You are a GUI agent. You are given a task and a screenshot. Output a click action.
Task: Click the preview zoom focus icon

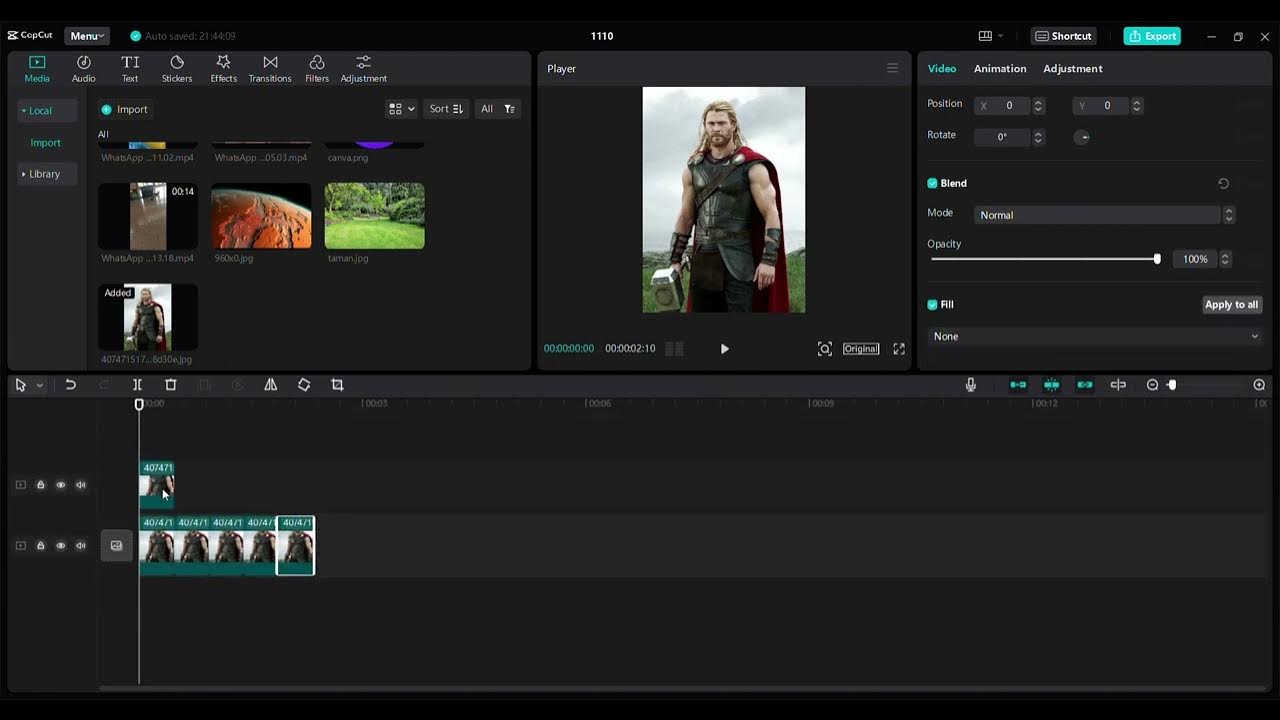pyautogui.click(x=824, y=349)
